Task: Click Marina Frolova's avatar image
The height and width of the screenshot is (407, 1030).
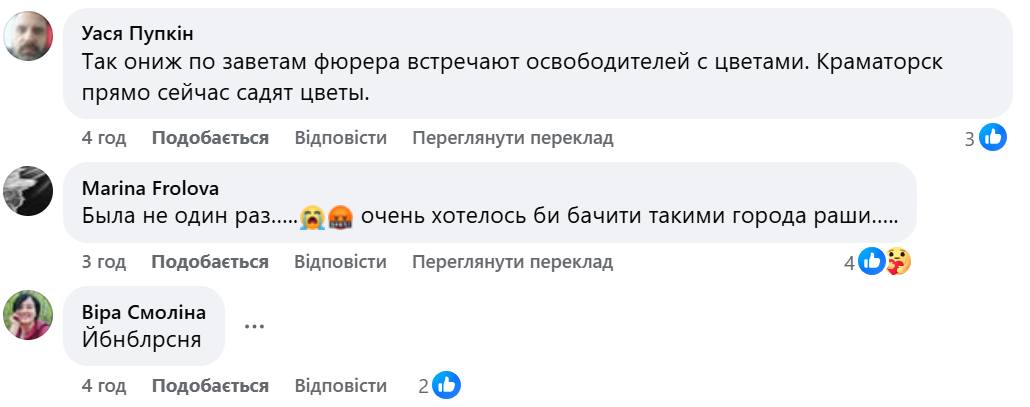Action: 29,191
